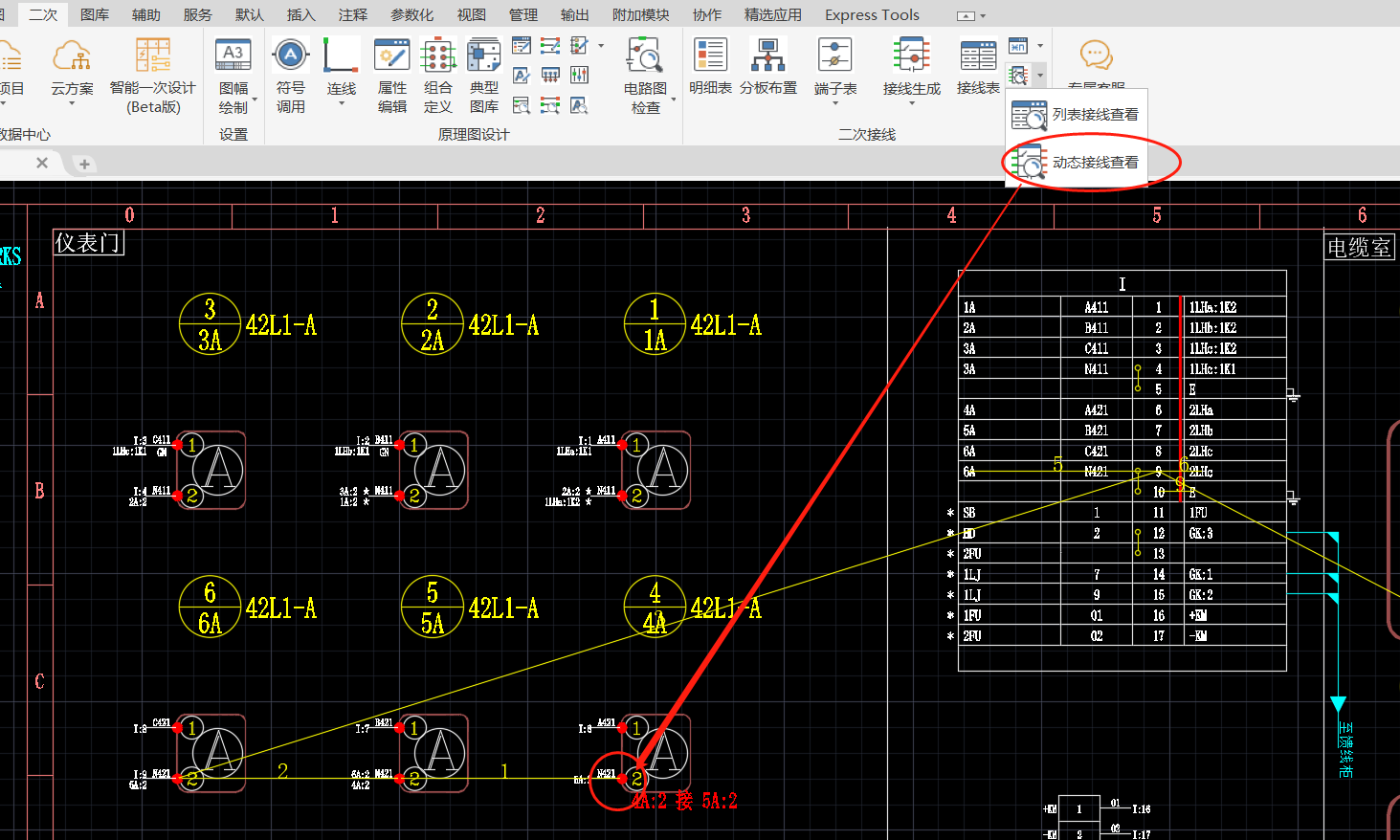This screenshot has height=840, width=1400.
Task: Click middle-right small sliders icon in grid
Action: click(579, 75)
